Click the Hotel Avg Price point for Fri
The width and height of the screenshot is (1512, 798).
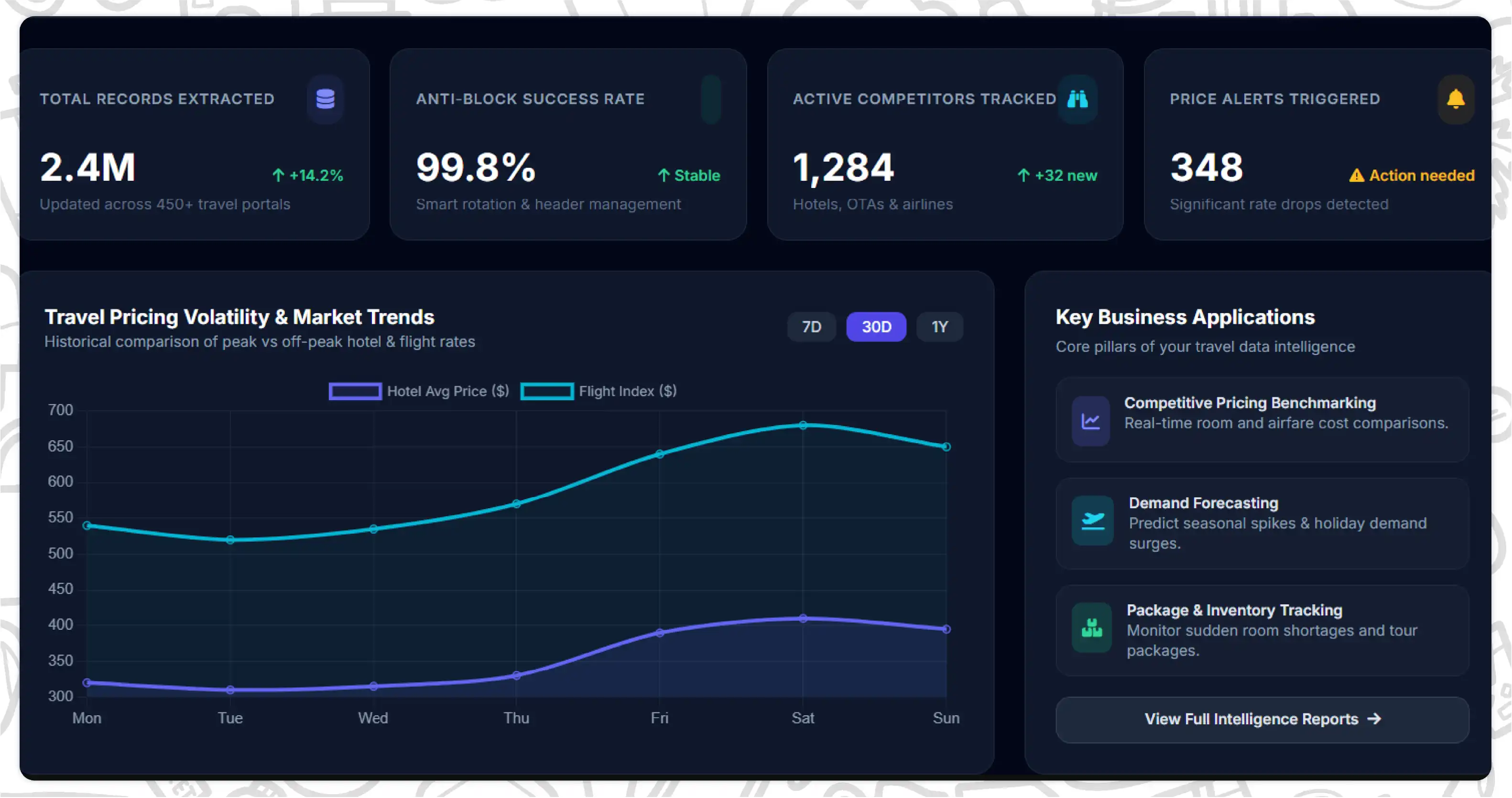click(x=660, y=633)
